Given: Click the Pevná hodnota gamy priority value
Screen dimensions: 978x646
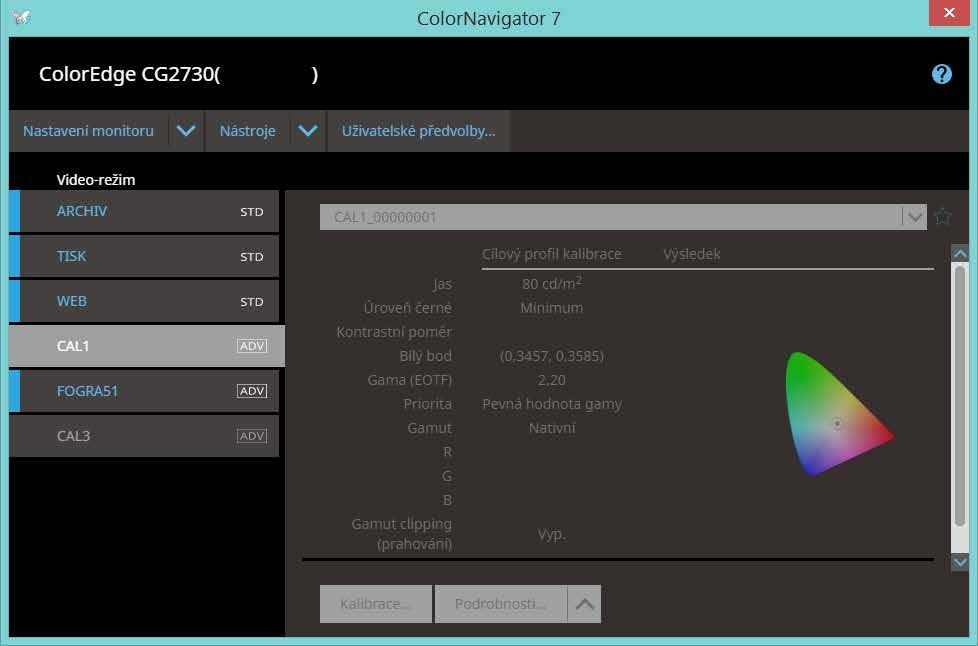Looking at the screenshot, I should (552, 405).
